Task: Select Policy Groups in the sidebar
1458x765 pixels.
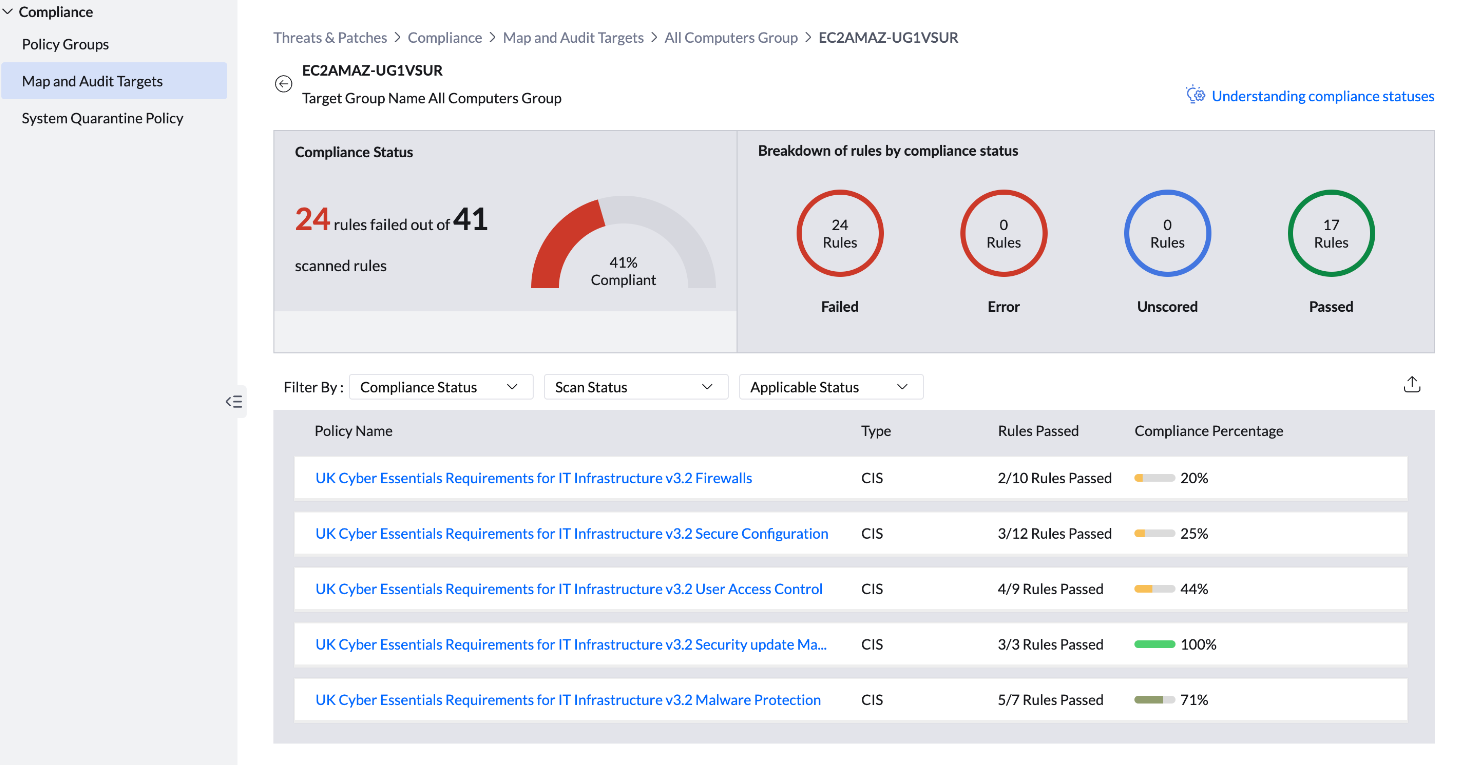Action: tap(64, 44)
